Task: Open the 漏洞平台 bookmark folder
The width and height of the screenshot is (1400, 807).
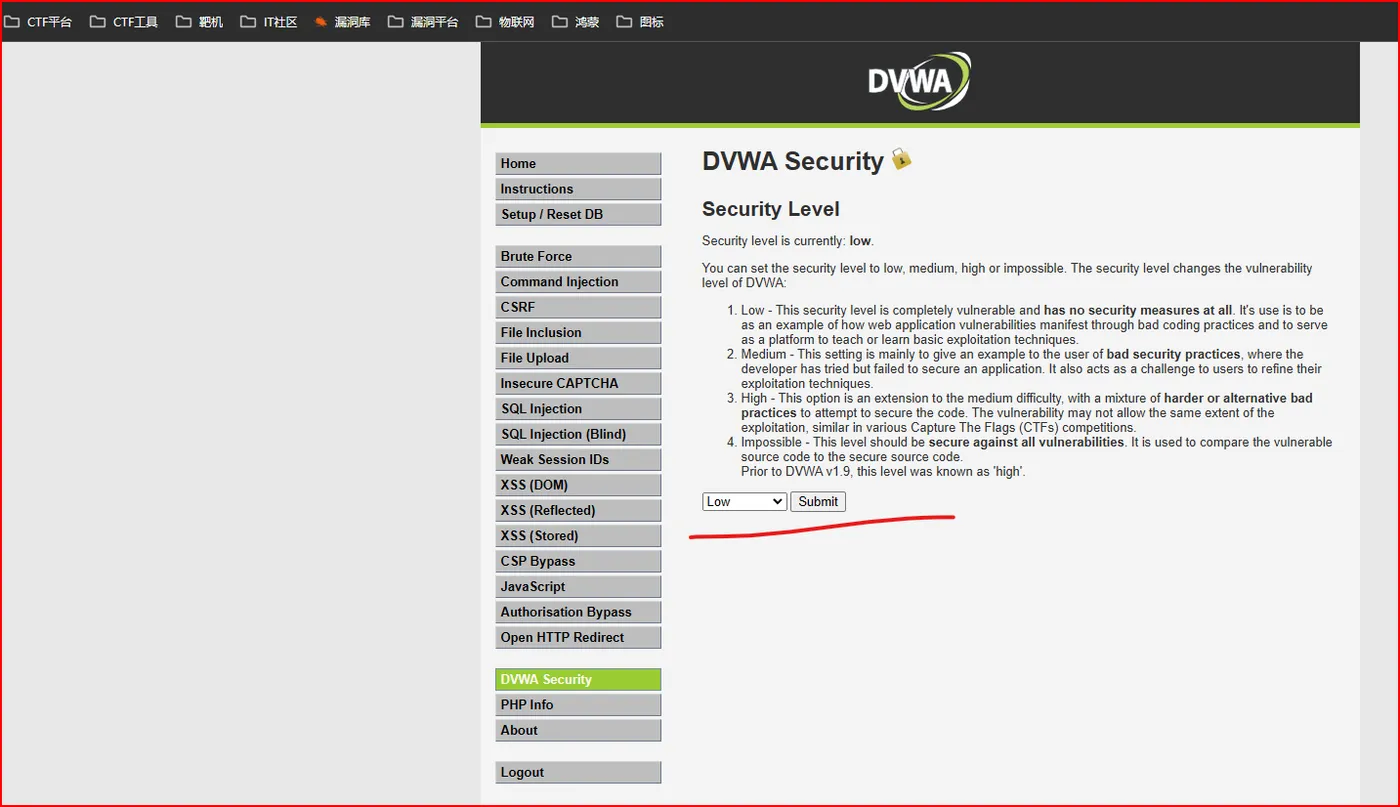Action: pos(423,22)
